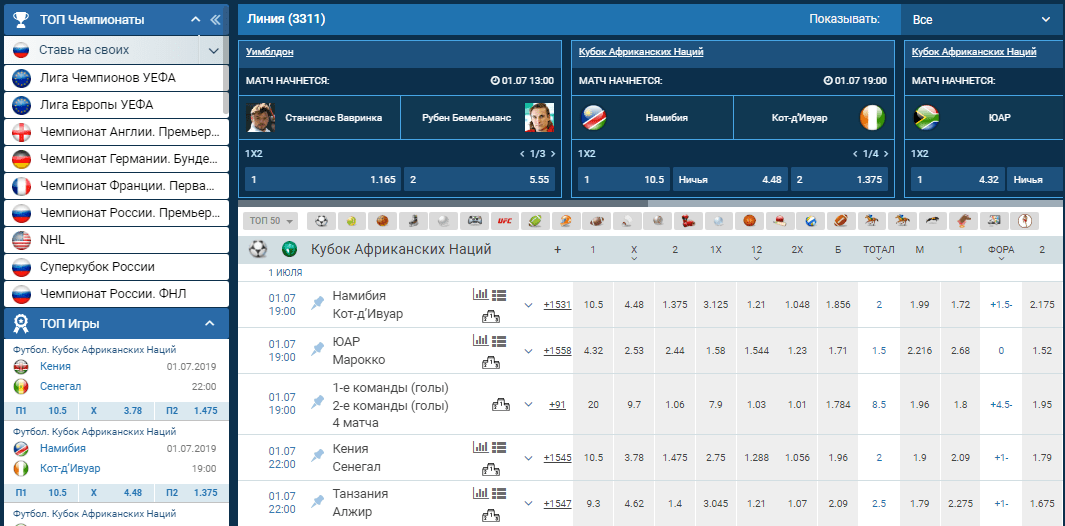Open standings podium icon for Намибия match
This screenshot has height=526, width=1065.
pyautogui.click(x=490, y=315)
